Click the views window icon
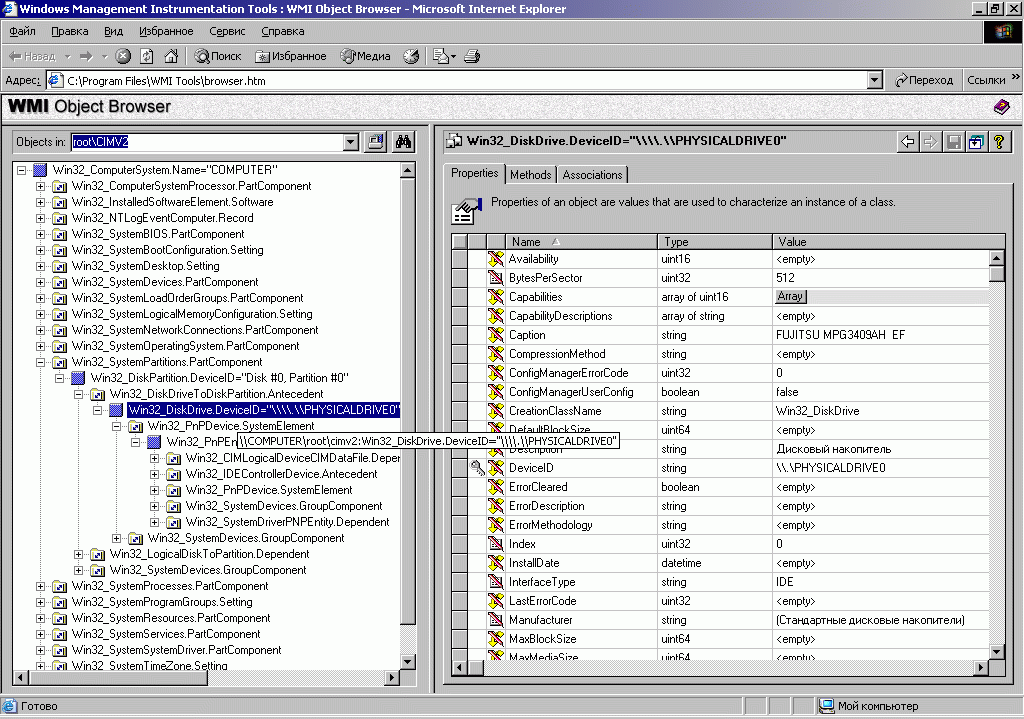1024x719 pixels. 976,141
